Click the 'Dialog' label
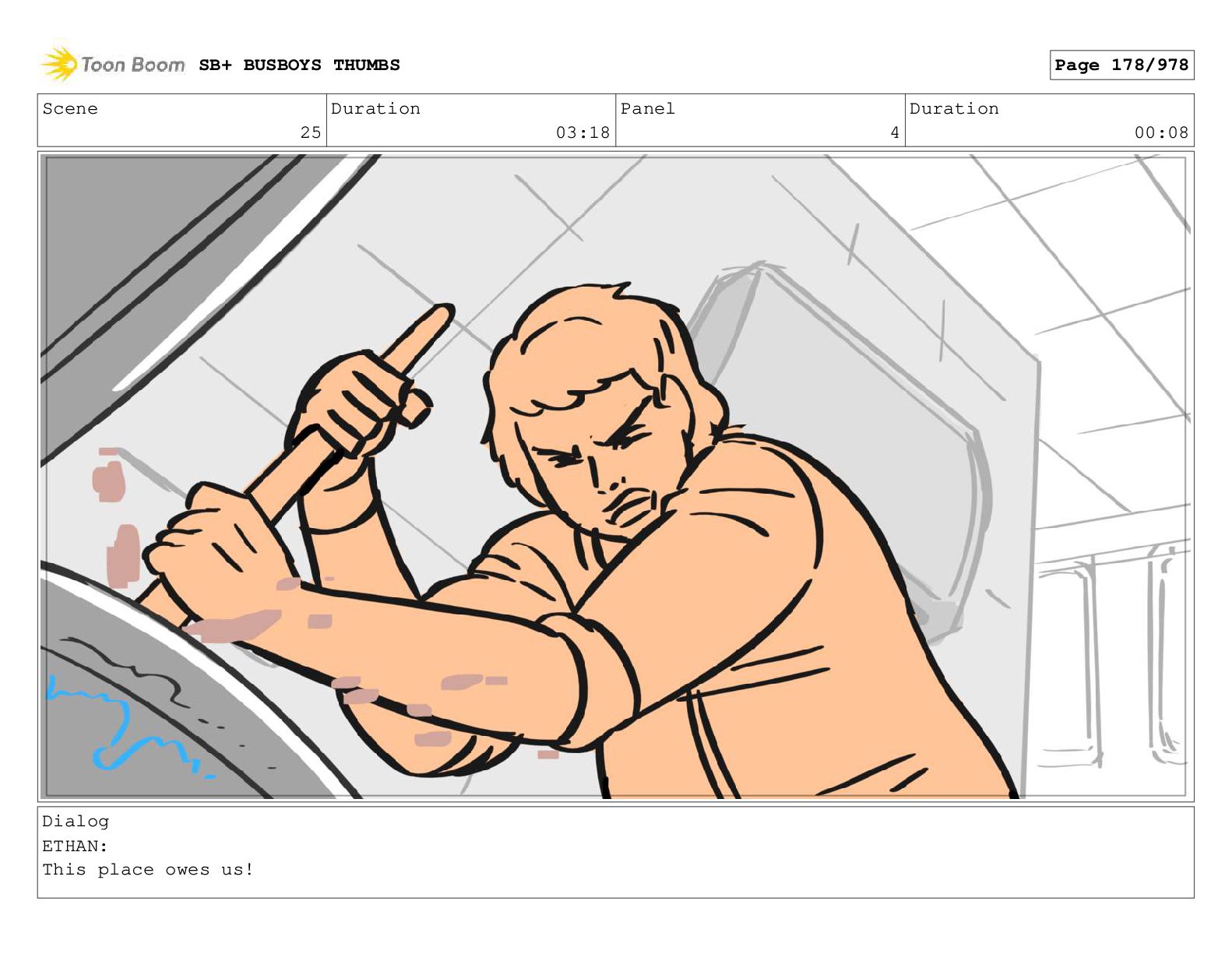Screen dimensions: 1232x954 76,822
